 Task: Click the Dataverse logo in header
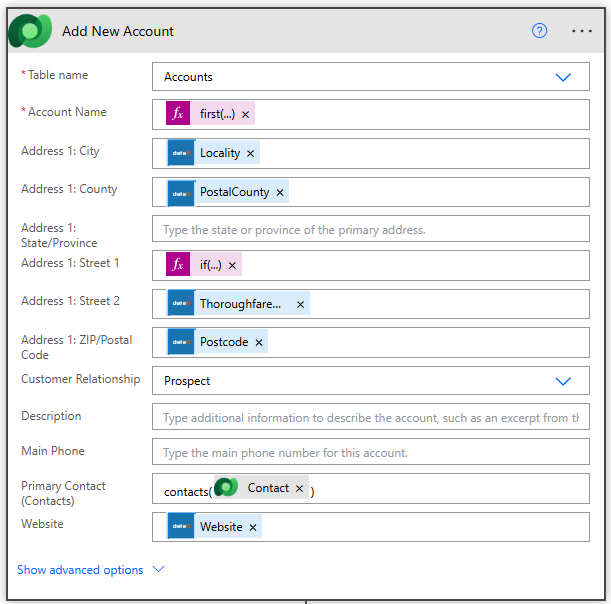[x=30, y=31]
